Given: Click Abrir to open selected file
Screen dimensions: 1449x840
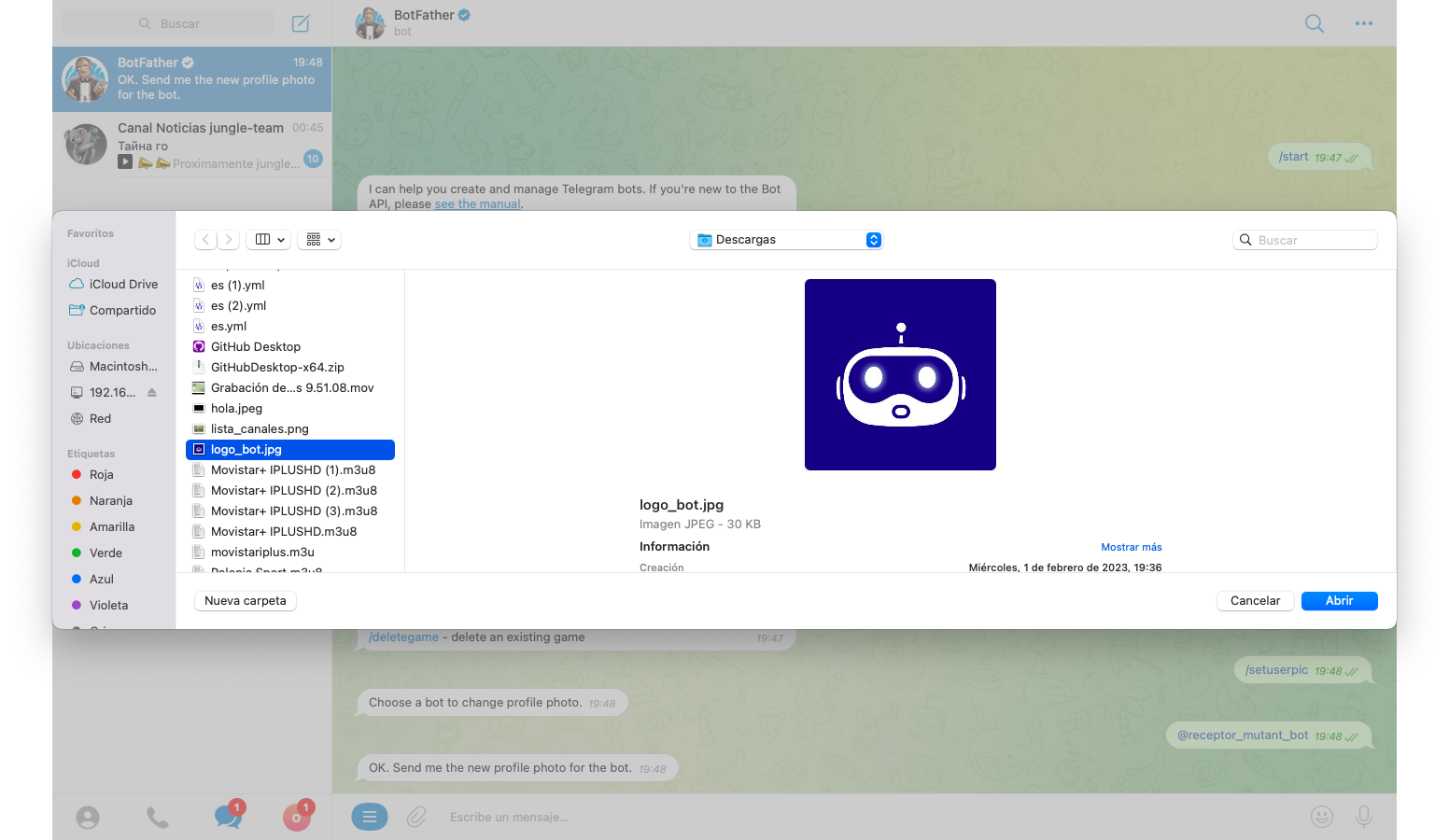Looking at the screenshot, I should click(1339, 601).
